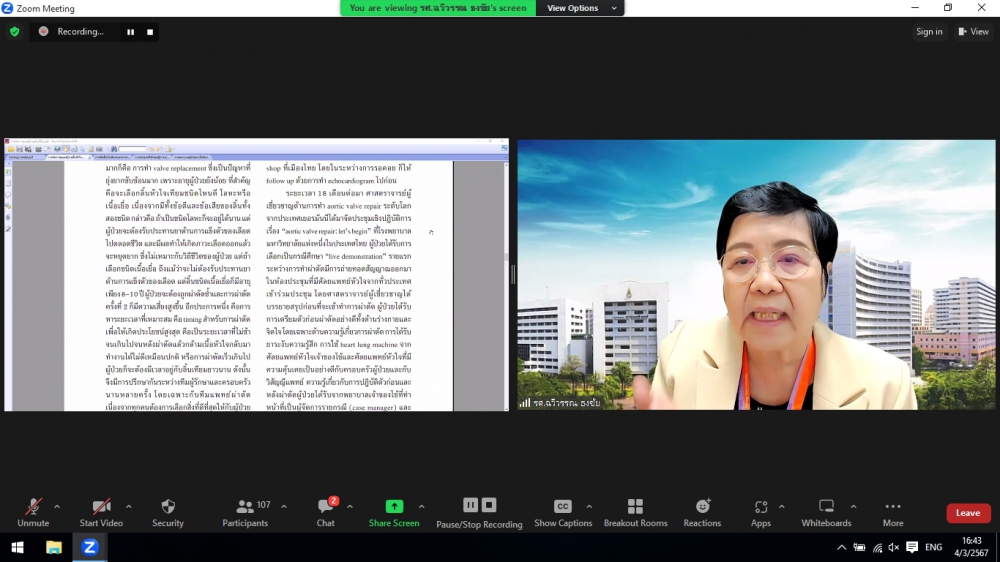Toggle Show Captions

click(562, 507)
